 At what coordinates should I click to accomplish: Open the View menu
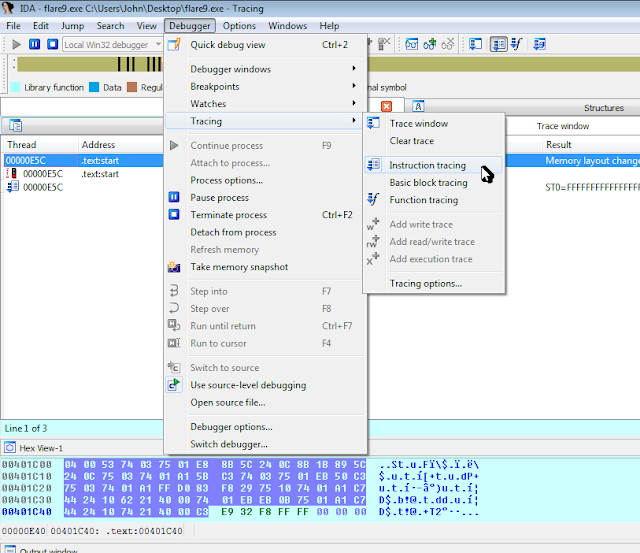147,26
